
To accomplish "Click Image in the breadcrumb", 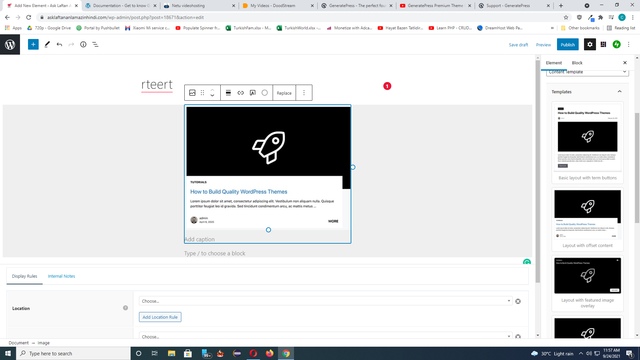I will [44, 343].
